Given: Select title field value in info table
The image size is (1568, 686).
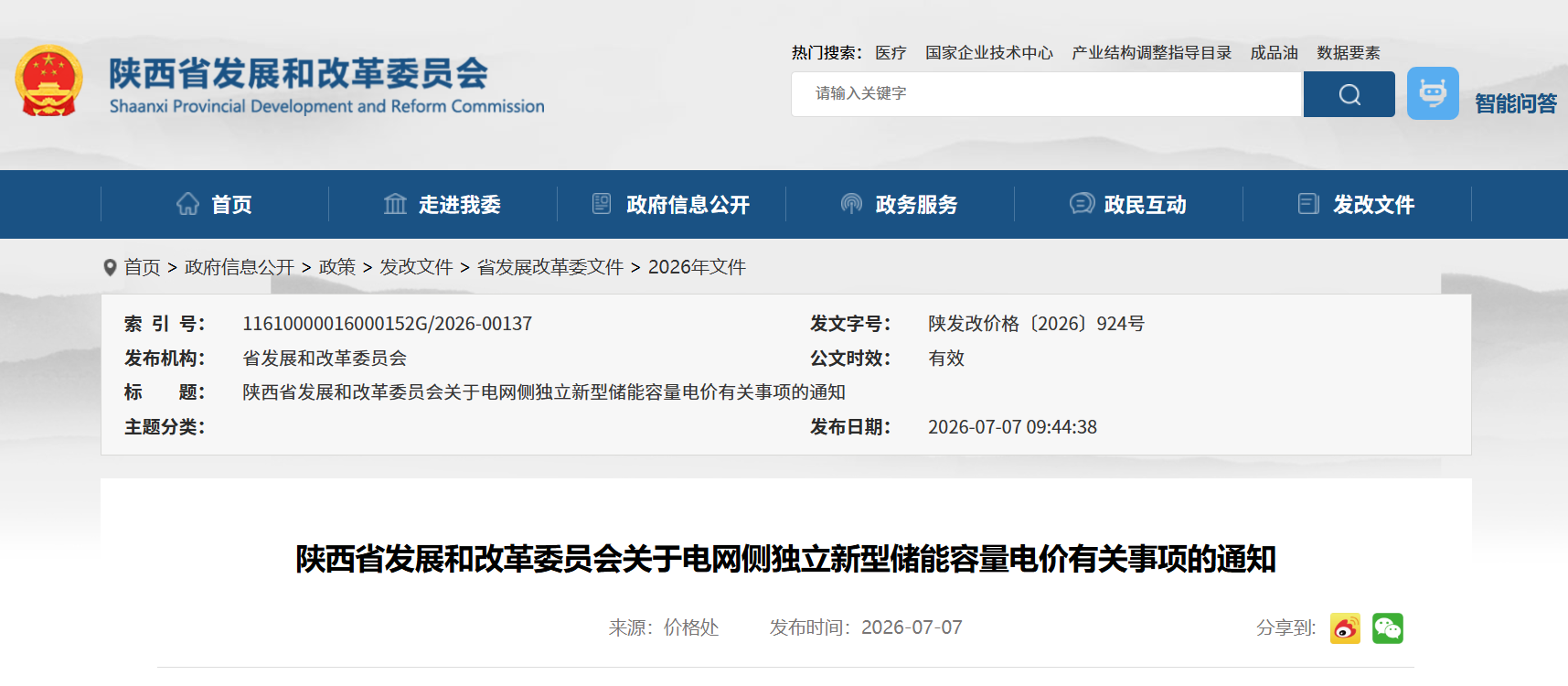Looking at the screenshot, I should click(x=544, y=392).
